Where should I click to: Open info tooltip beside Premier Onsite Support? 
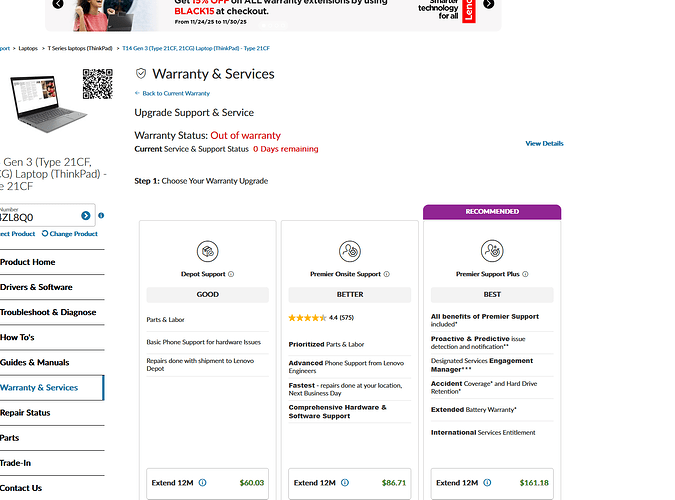coord(386,273)
